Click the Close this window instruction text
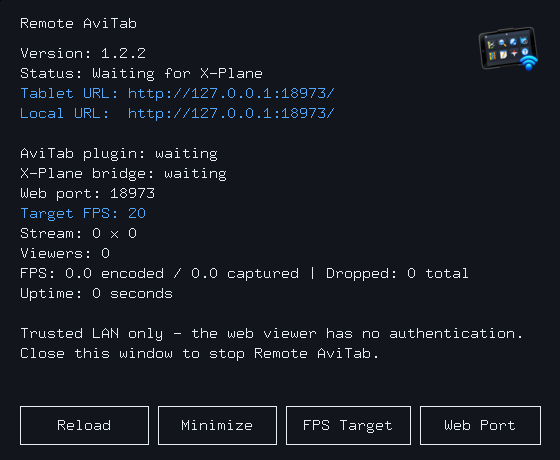This screenshot has width=560, height=460. pyautogui.click(x=199, y=354)
